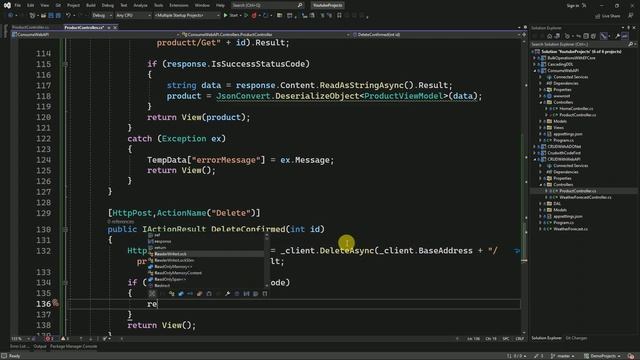
Task: Click the Undo icon in the toolbar
Action: (x=69, y=16)
